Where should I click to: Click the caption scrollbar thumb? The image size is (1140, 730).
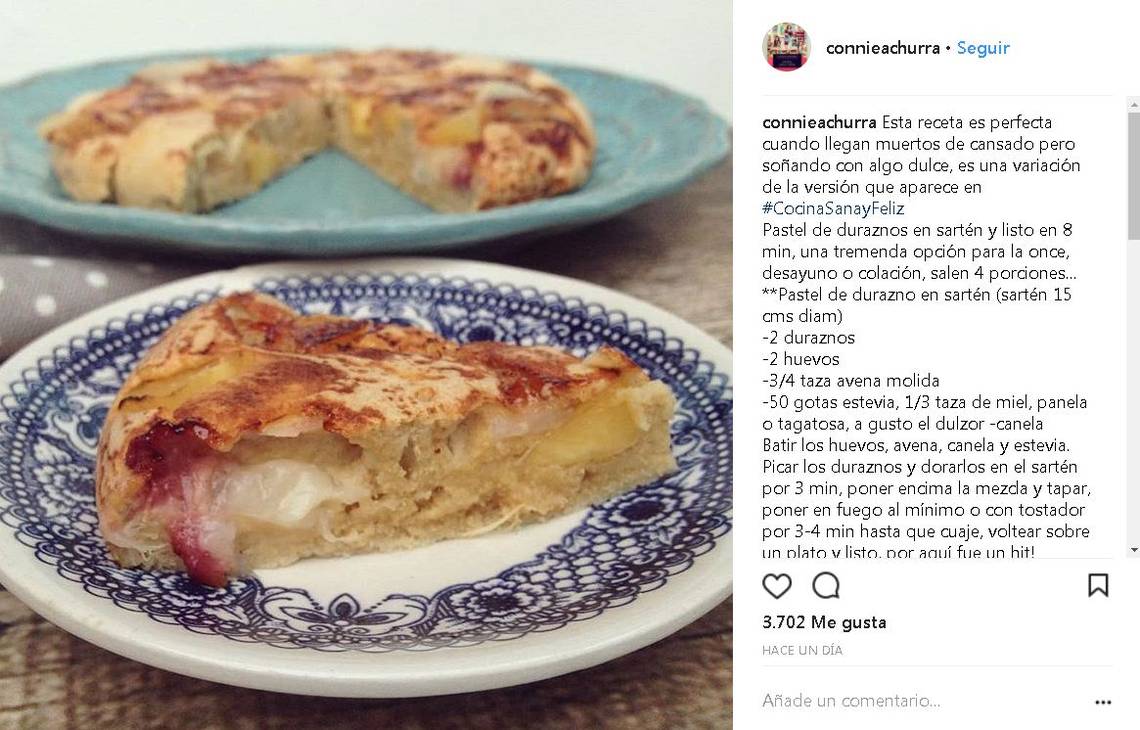tap(1133, 175)
